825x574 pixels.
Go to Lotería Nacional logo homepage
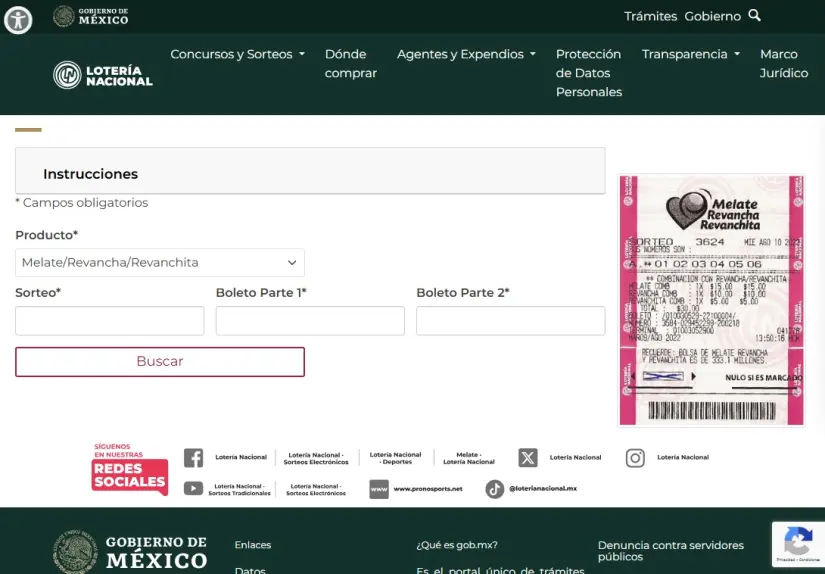103,75
